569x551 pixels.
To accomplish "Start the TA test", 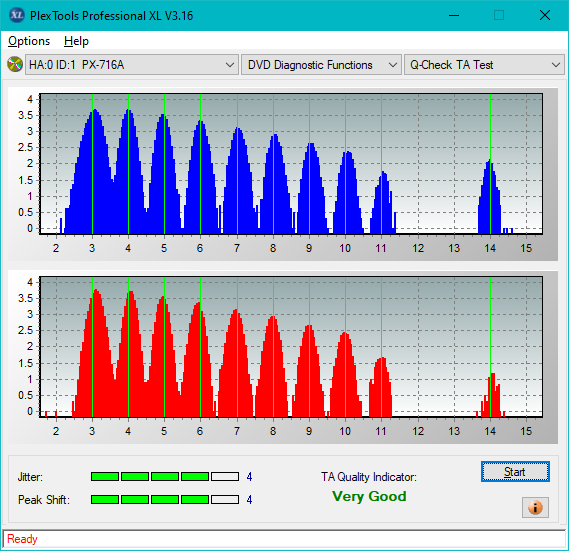I will click(x=515, y=472).
